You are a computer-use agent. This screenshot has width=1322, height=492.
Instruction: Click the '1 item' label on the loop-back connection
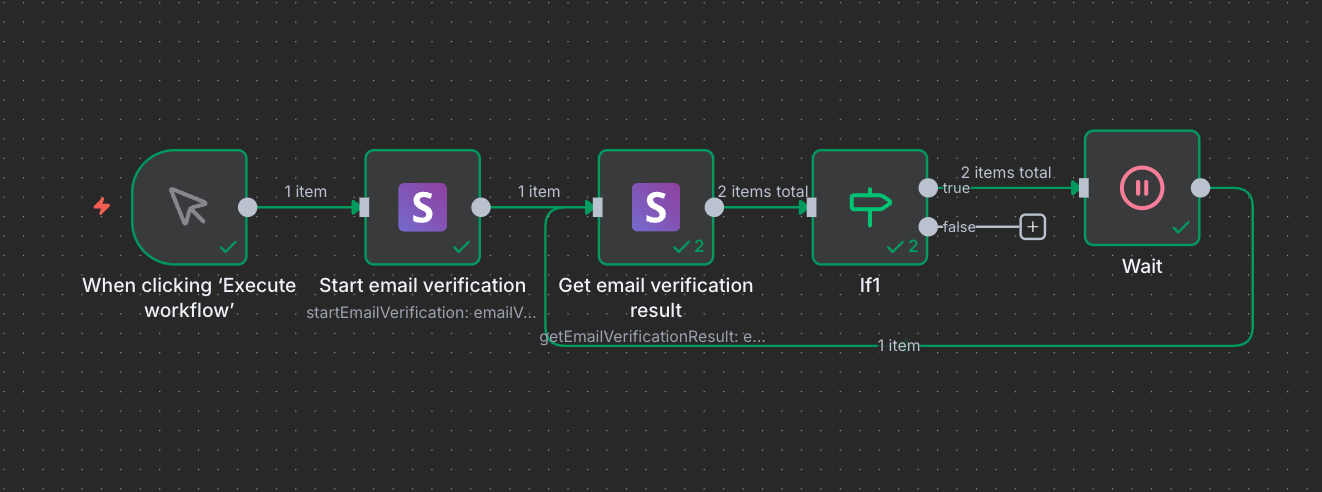point(898,346)
